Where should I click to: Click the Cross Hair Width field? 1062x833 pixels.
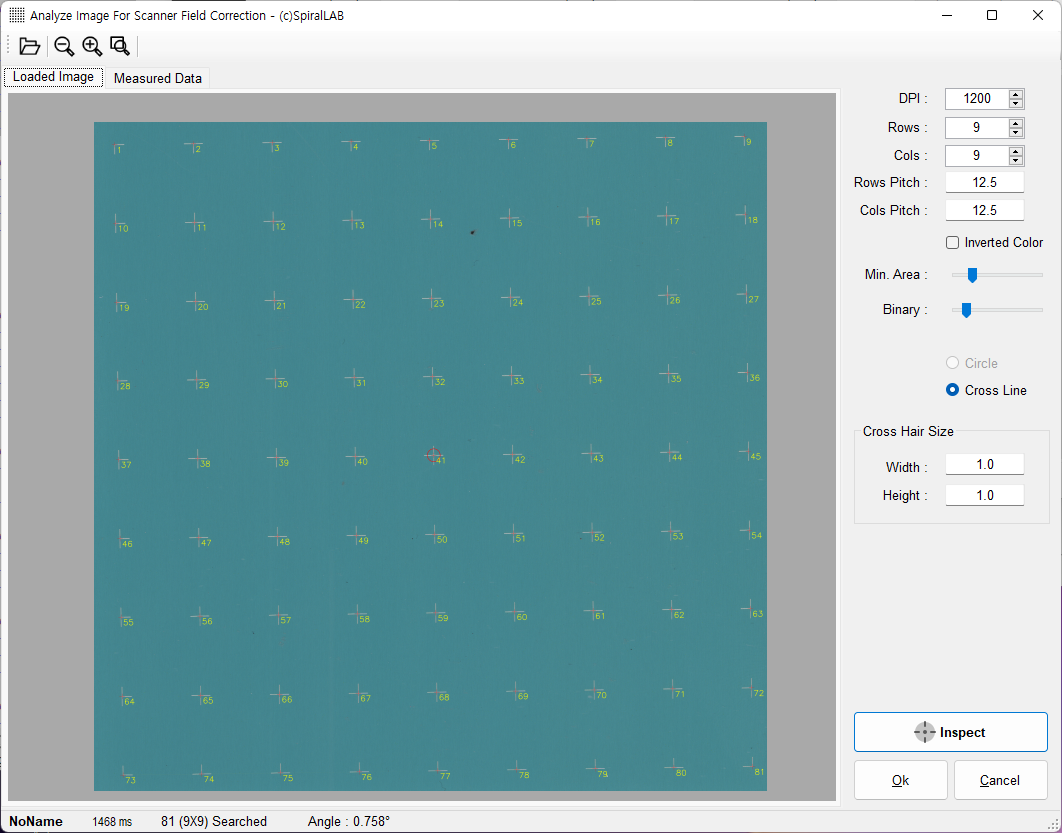tap(985, 465)
